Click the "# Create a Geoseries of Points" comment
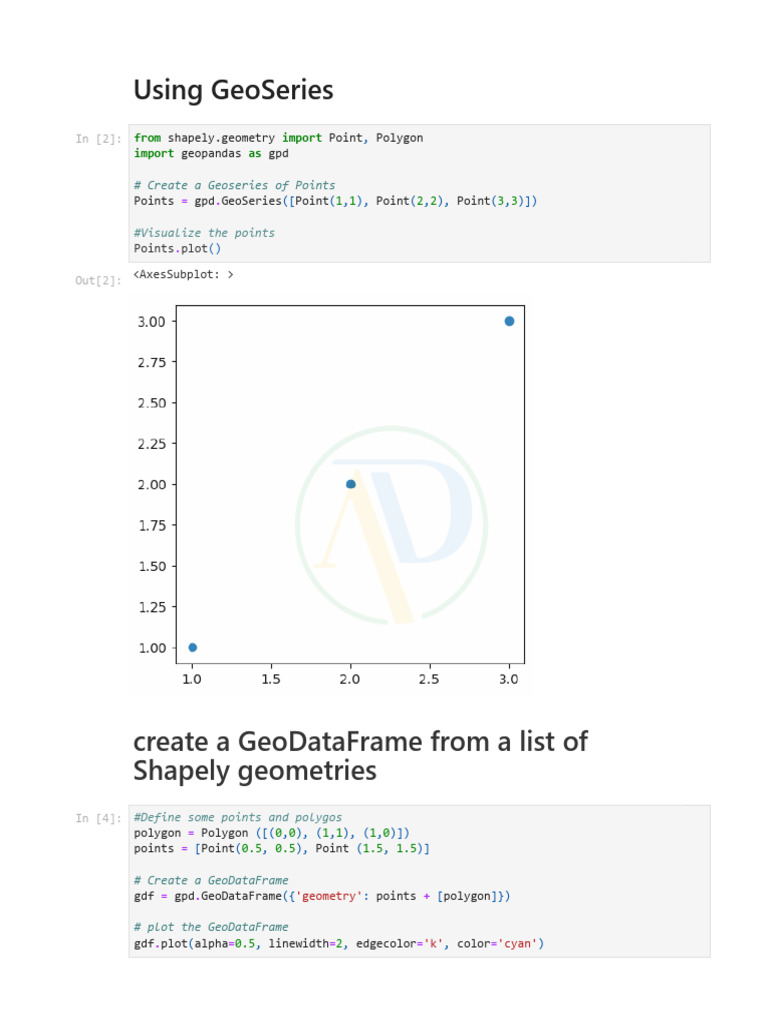This screenshot has width=768, height=1024. click(x=235, y=185)
